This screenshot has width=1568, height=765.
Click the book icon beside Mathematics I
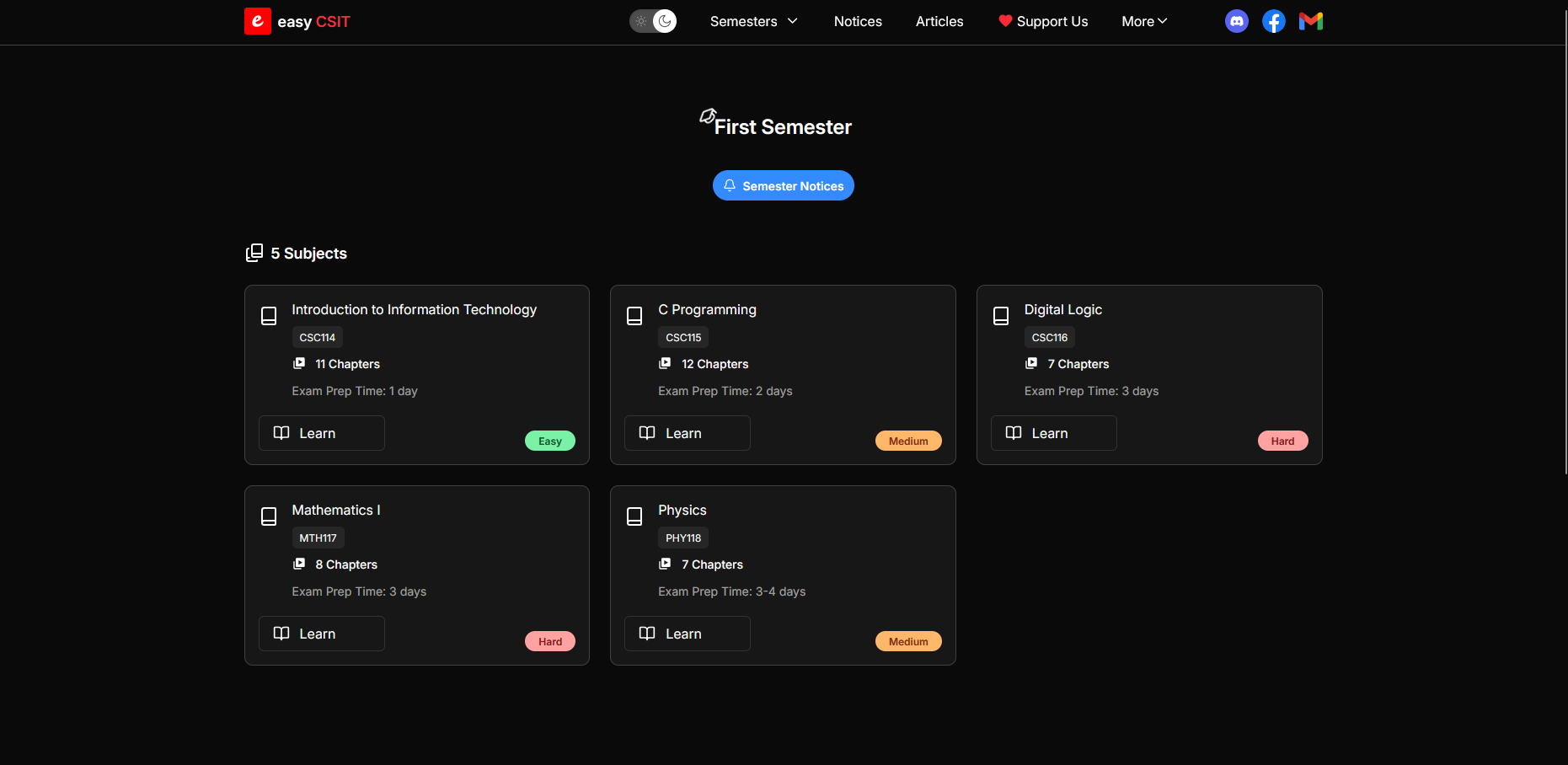pos(269,516)
